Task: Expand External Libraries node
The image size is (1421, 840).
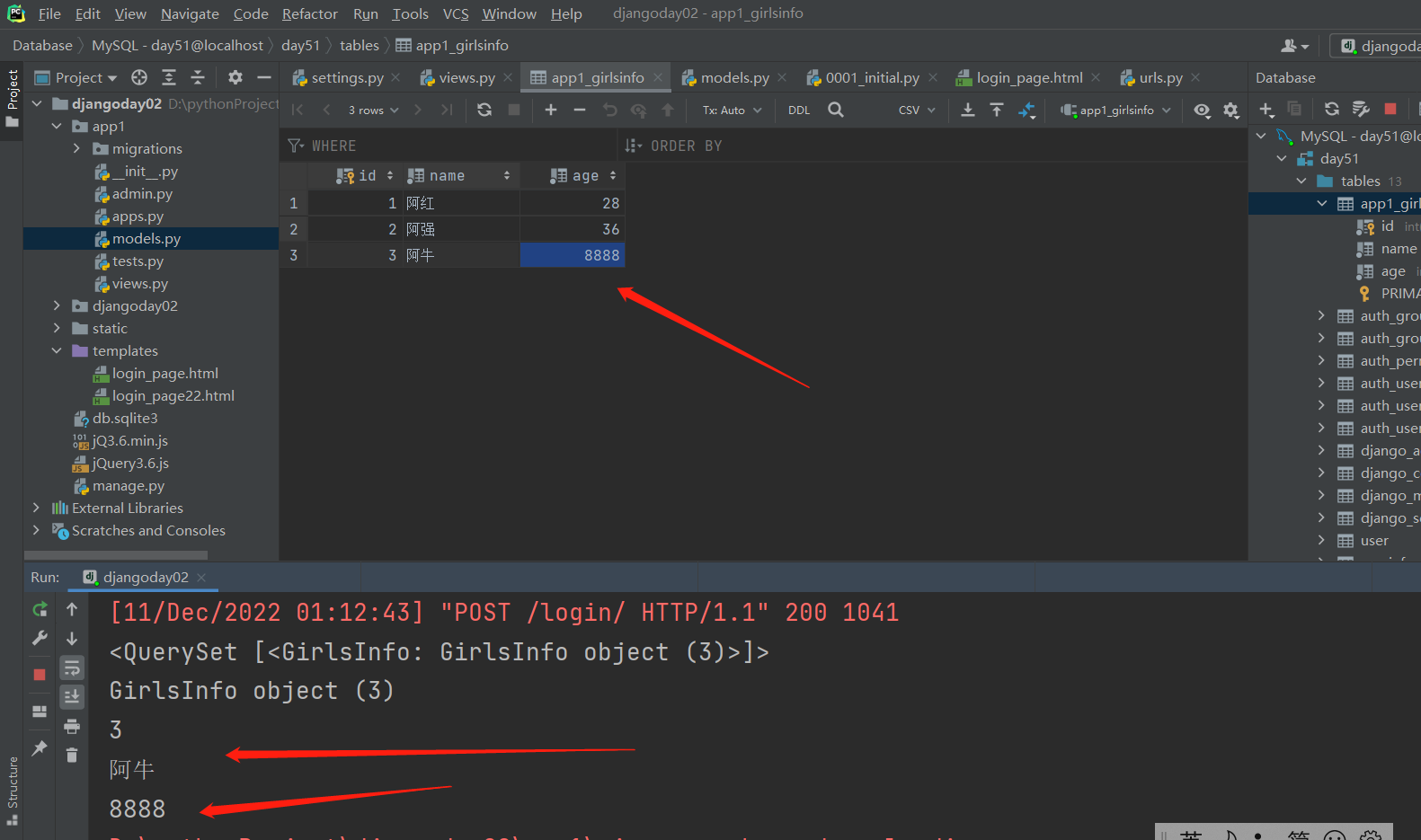Action: coord(36,508)
